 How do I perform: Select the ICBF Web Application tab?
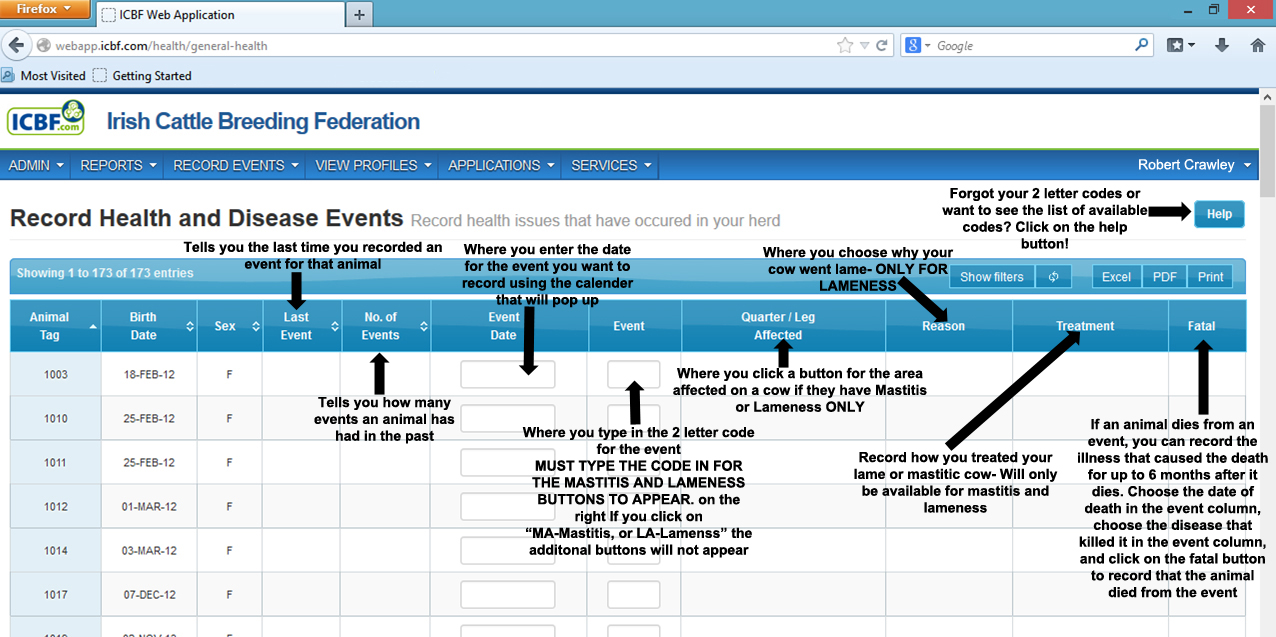click(x=218, y=15)
